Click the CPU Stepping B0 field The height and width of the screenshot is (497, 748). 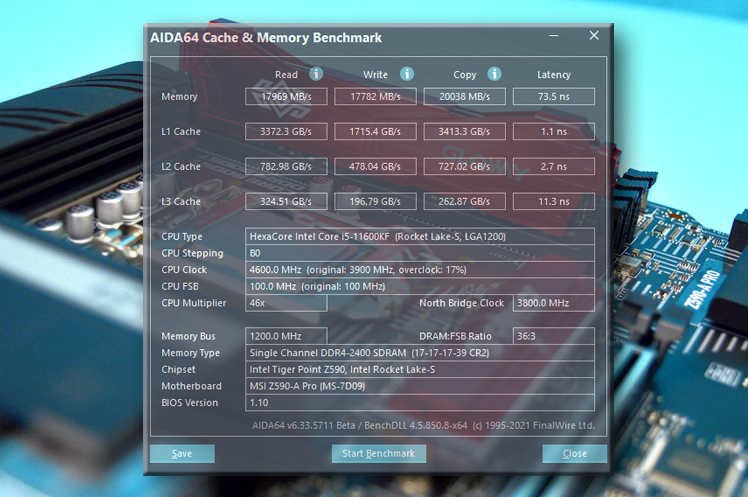420,253
